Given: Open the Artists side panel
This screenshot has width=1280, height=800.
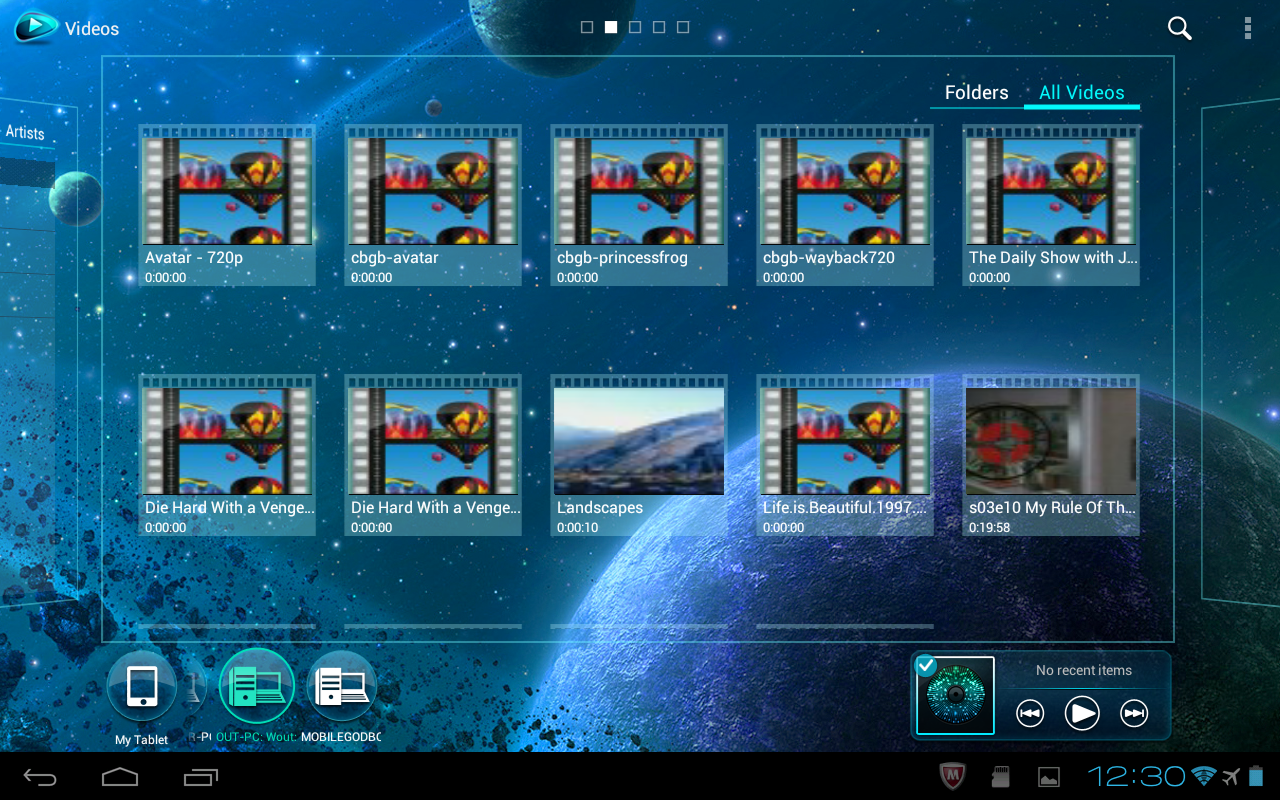Looking at the screenshot, I should 25,132.
